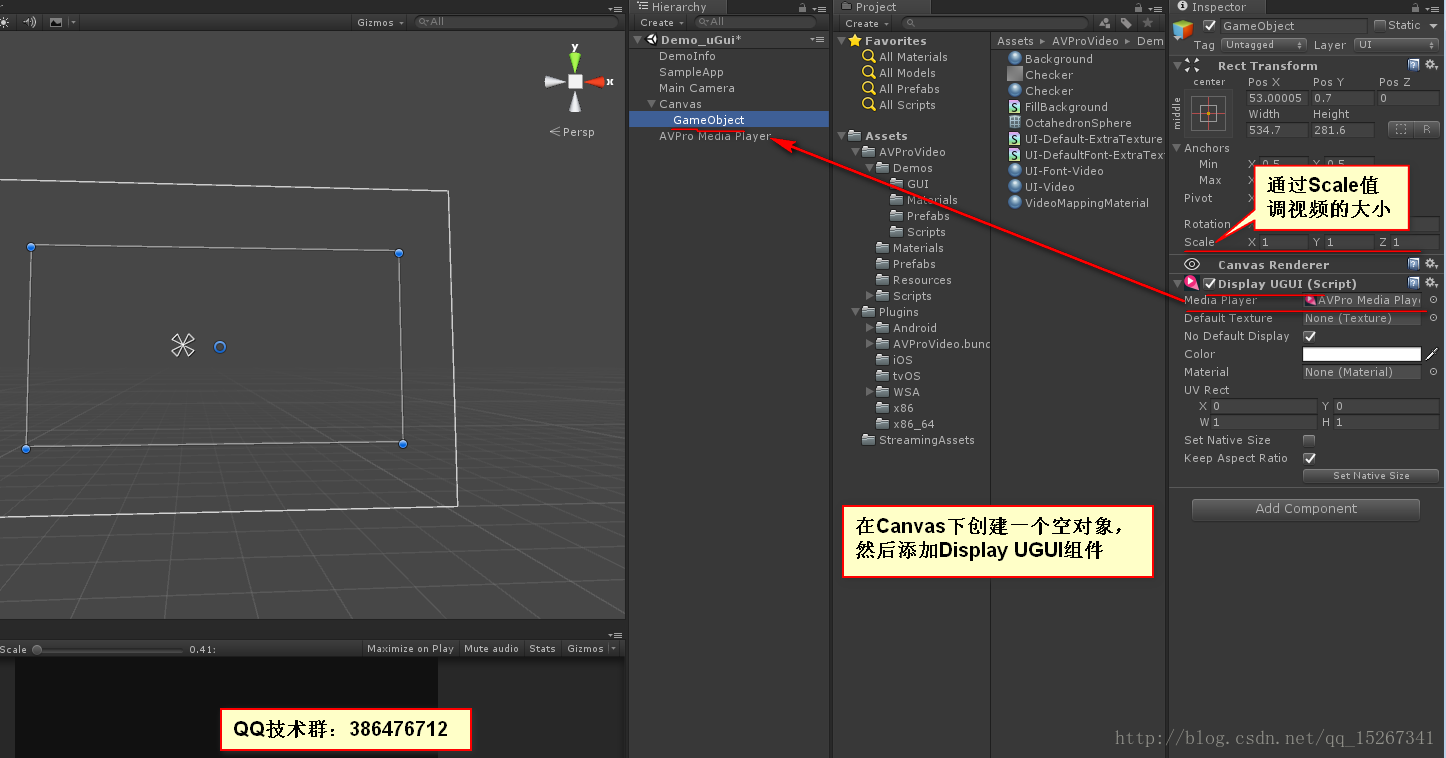Click the Set Native Size button

click(x=1371, y=476)
